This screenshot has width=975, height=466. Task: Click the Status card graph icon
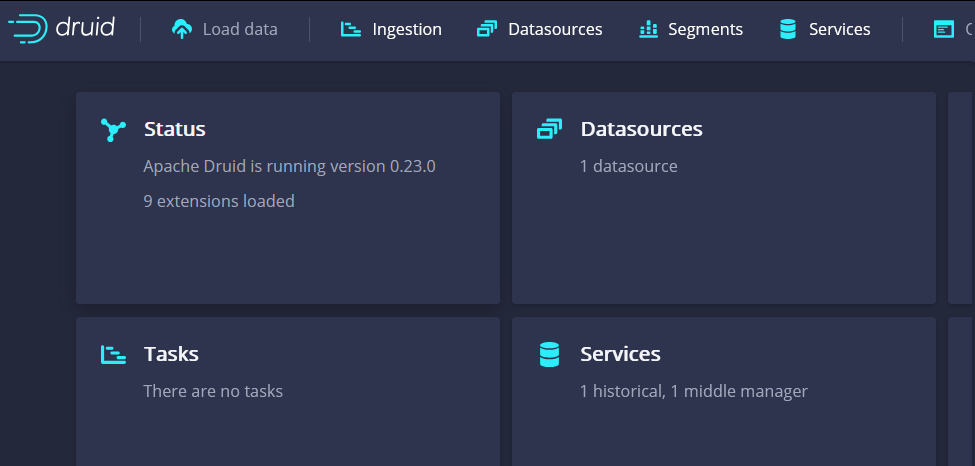click(113, 129)
